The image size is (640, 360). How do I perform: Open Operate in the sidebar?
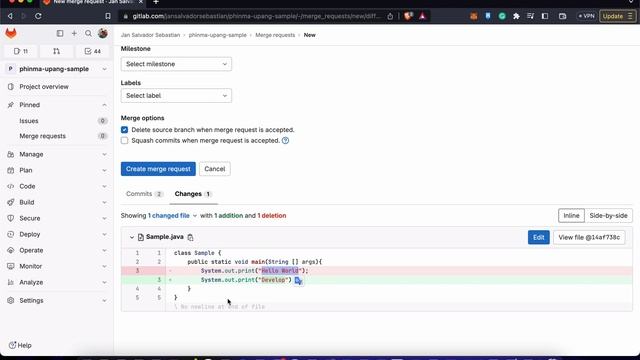[x=57, y=250]
